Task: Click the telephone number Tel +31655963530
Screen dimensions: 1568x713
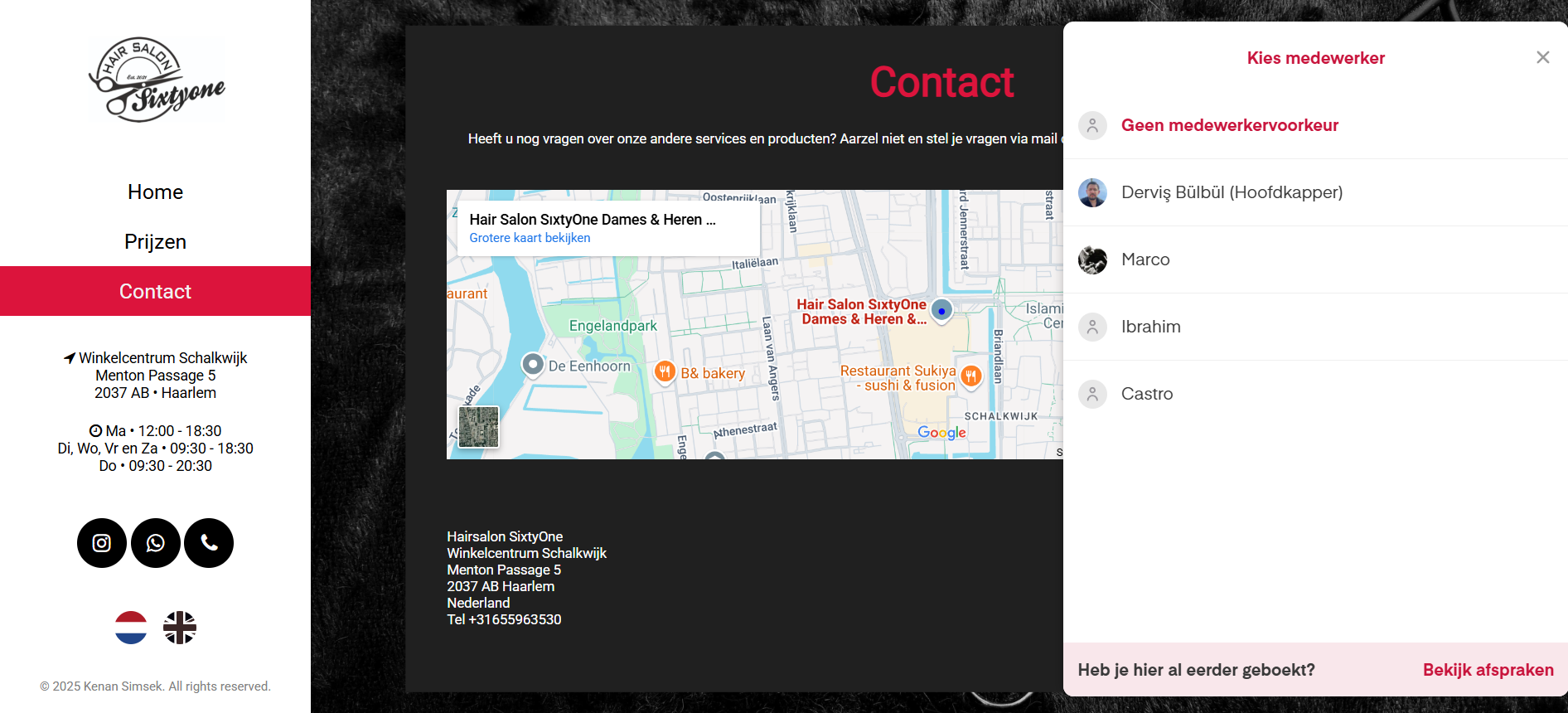Action: point(504,619)
